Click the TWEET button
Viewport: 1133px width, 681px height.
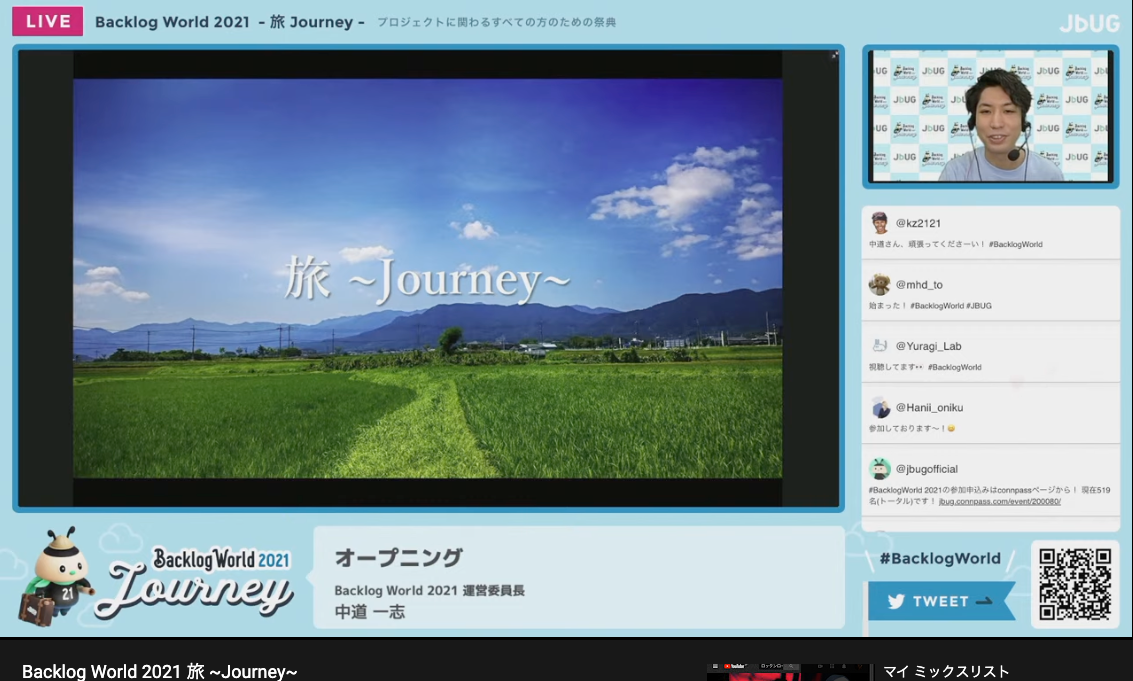coord(941,601)
